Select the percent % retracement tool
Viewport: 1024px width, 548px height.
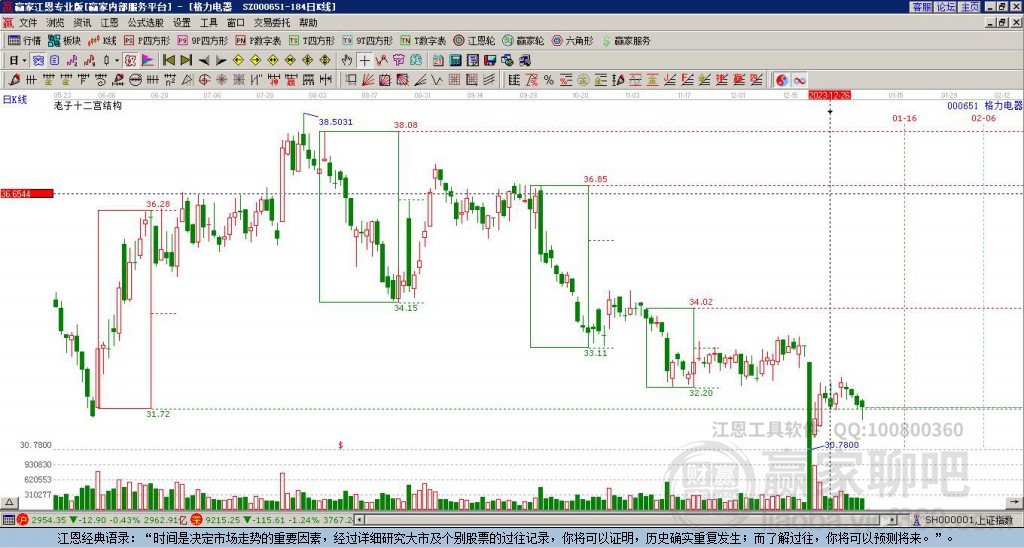(x=549, y=80)
